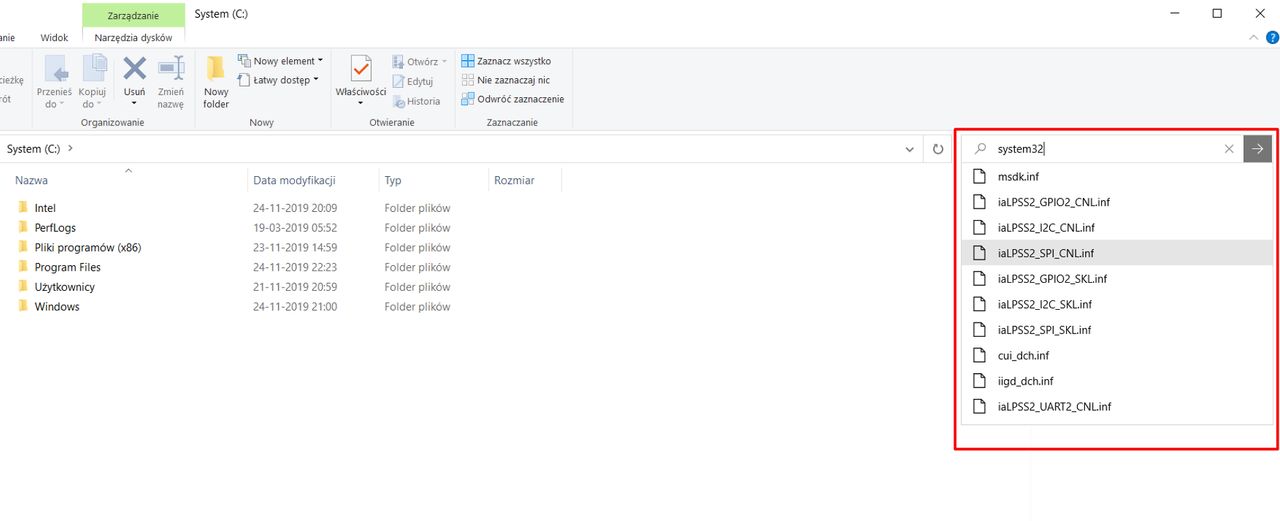Select the Program Files folder icon

(24, 267)
